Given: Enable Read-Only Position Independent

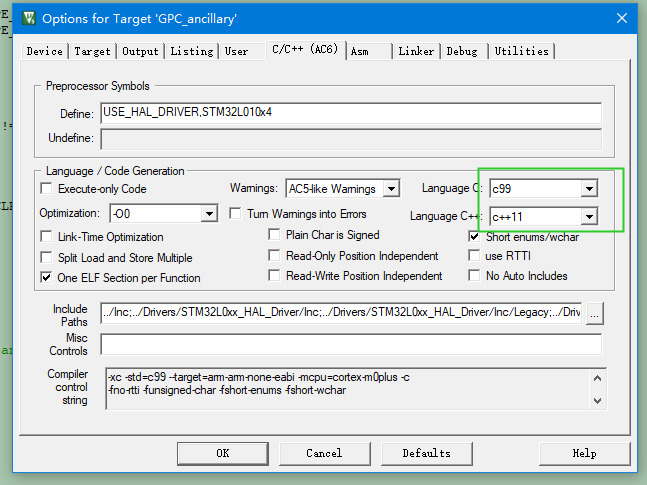Looking at the screenshot, I should tap(274, 256).
